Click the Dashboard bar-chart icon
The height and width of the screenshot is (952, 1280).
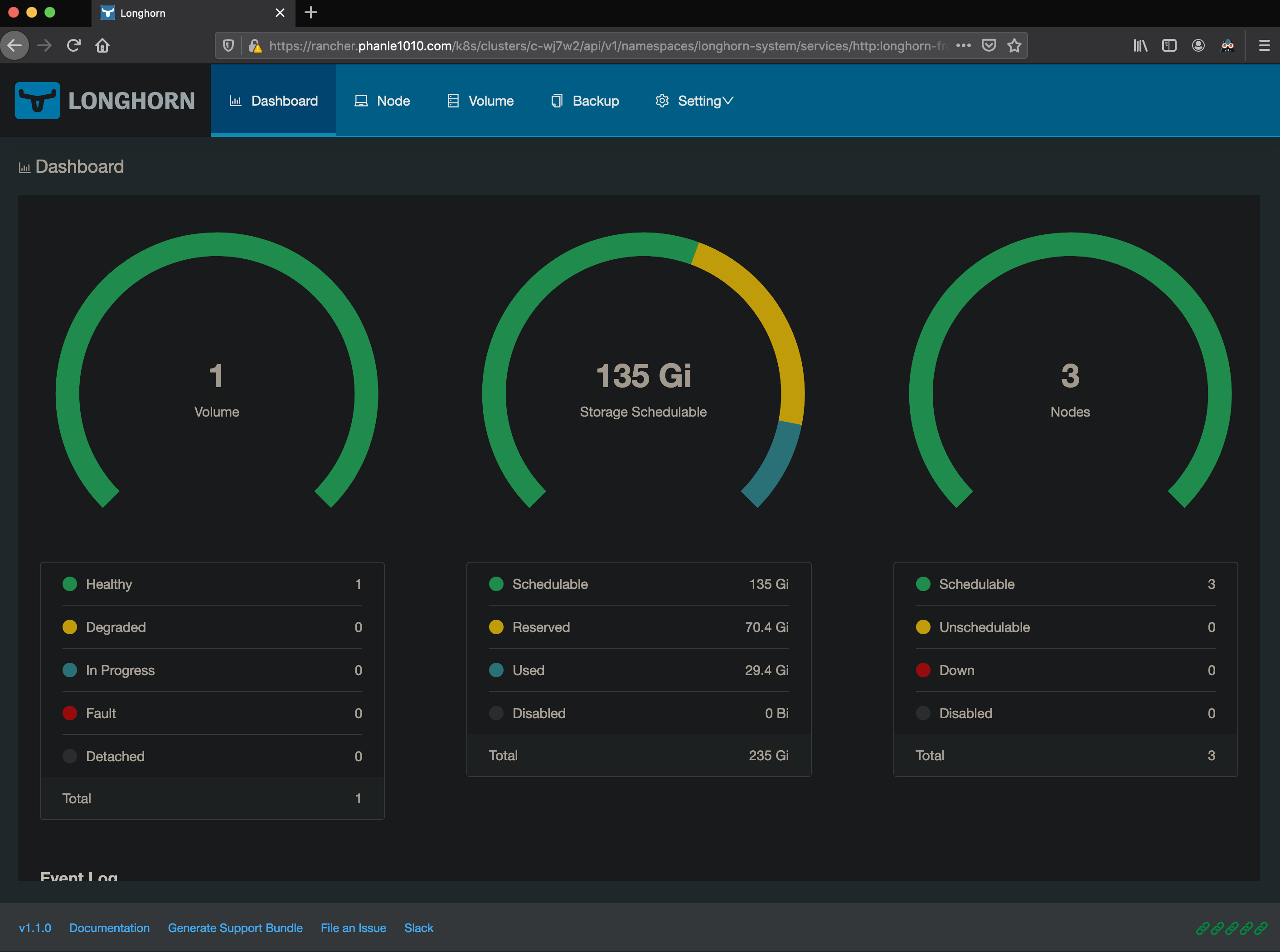pyautogui.click(x=236, y=100)
